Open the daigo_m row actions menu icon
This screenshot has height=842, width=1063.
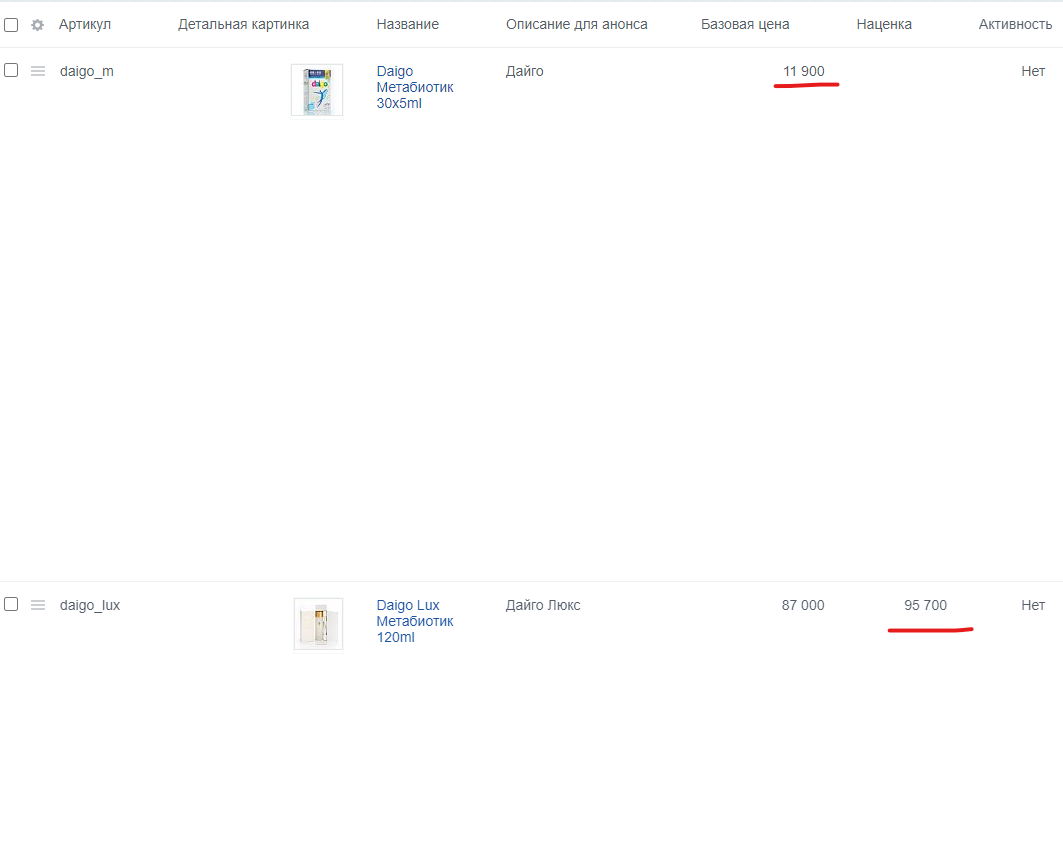coord(38,71)
